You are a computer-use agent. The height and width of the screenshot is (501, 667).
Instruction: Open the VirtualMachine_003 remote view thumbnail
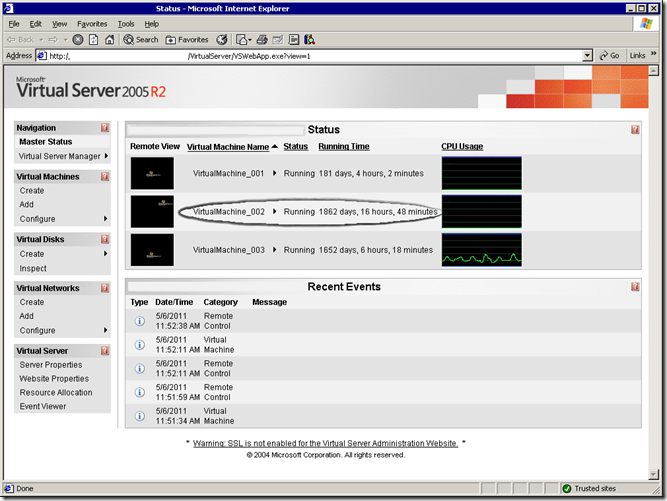coord(152,249)
